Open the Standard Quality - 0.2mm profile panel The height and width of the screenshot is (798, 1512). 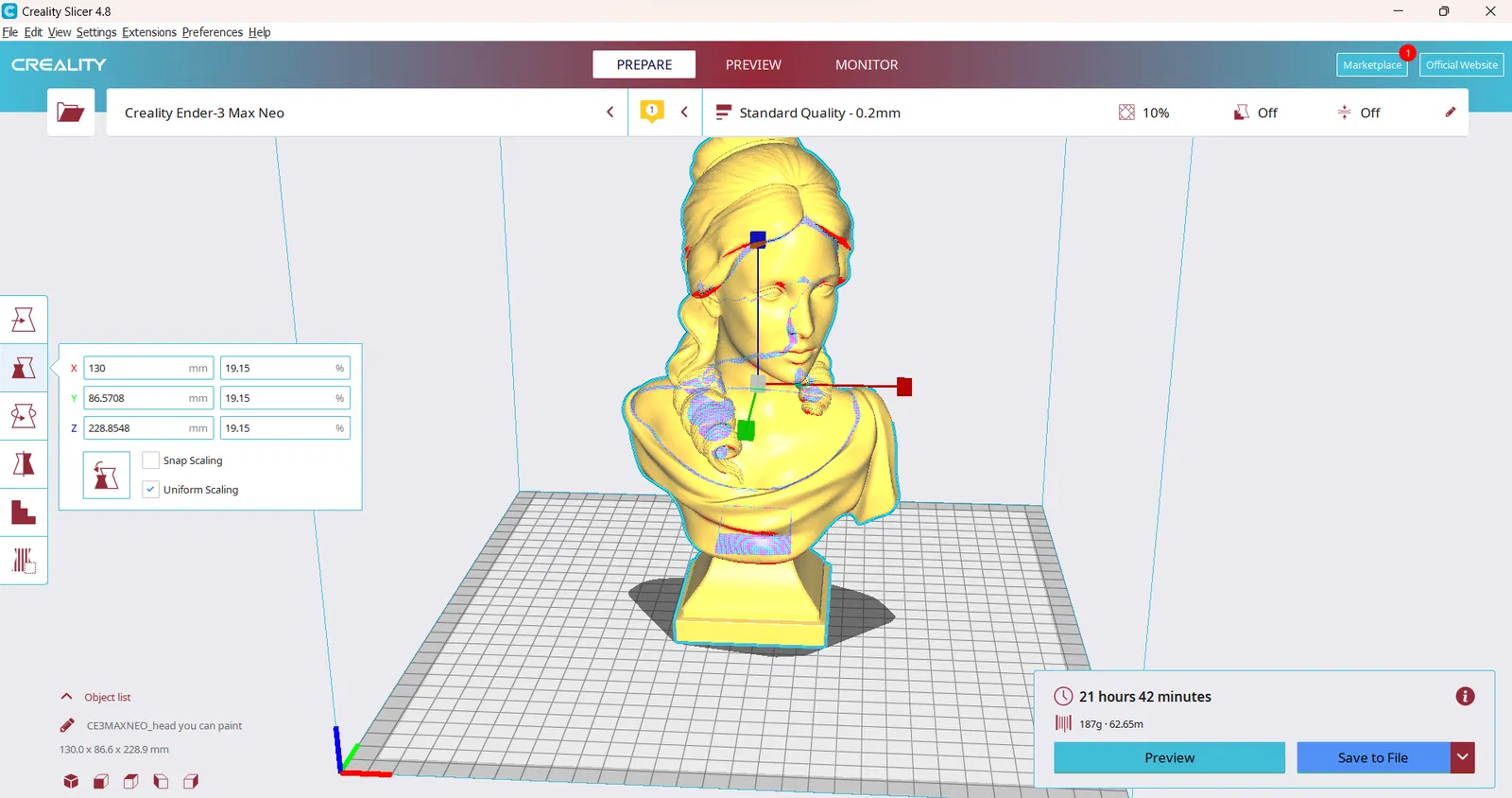[1085, 113]
